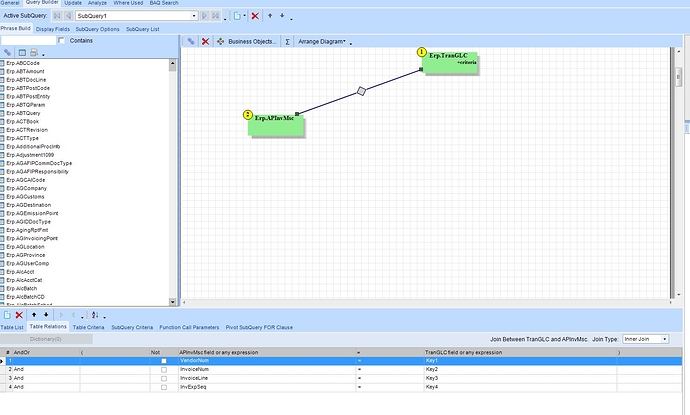Select the join diamond on relation line
This screenshot has width=690, height=415.
(361, 91)
